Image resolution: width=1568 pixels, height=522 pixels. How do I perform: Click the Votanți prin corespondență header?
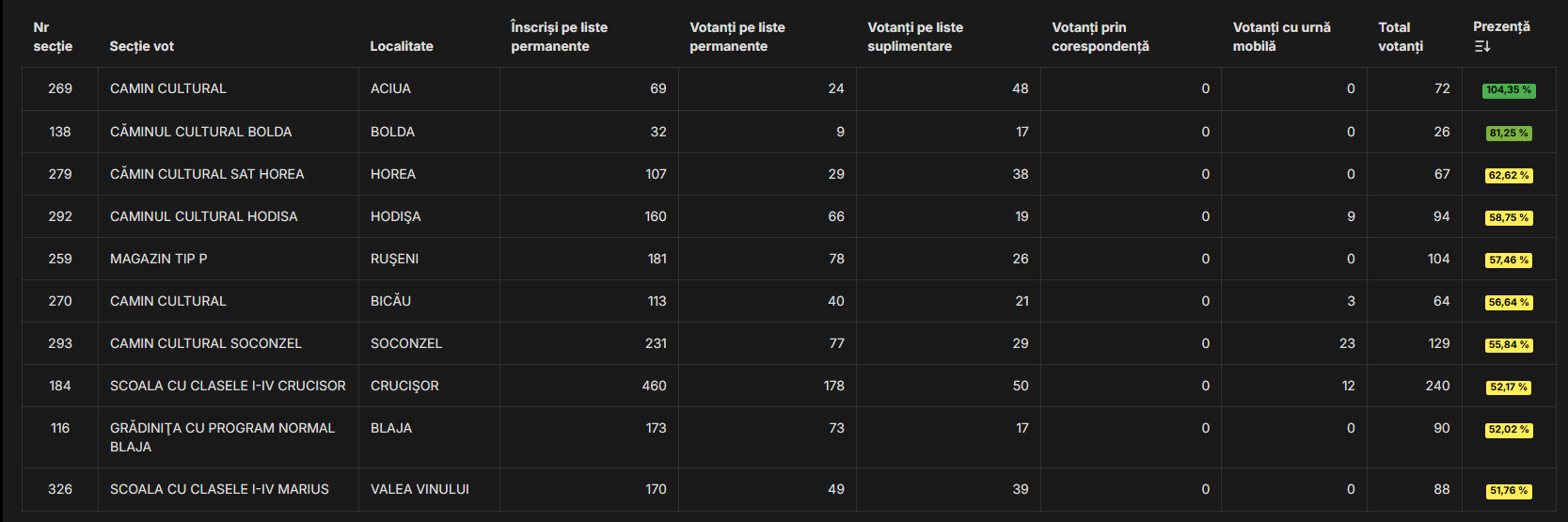point(1100,37)
